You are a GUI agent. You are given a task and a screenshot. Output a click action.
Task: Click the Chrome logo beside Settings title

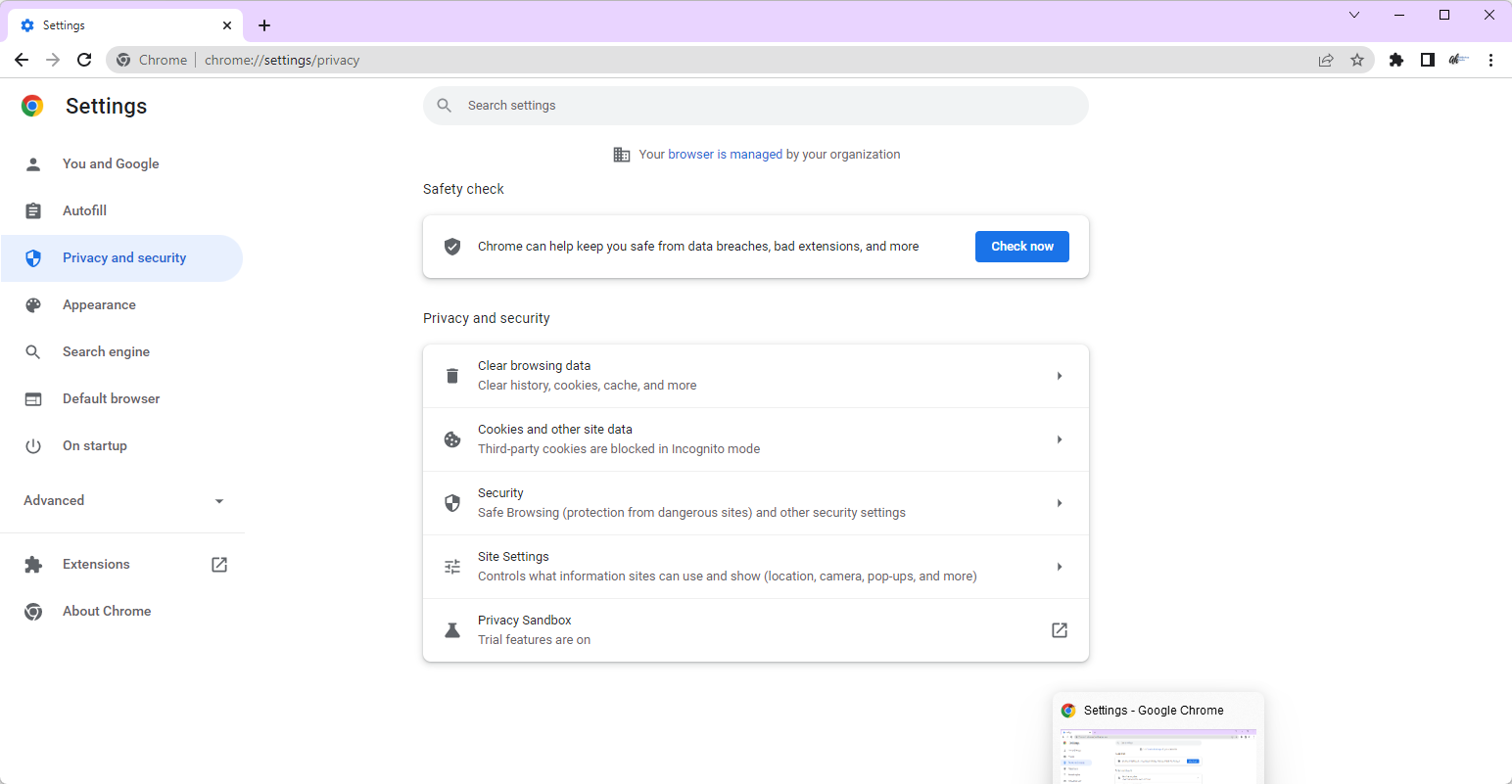click(32, 106)
